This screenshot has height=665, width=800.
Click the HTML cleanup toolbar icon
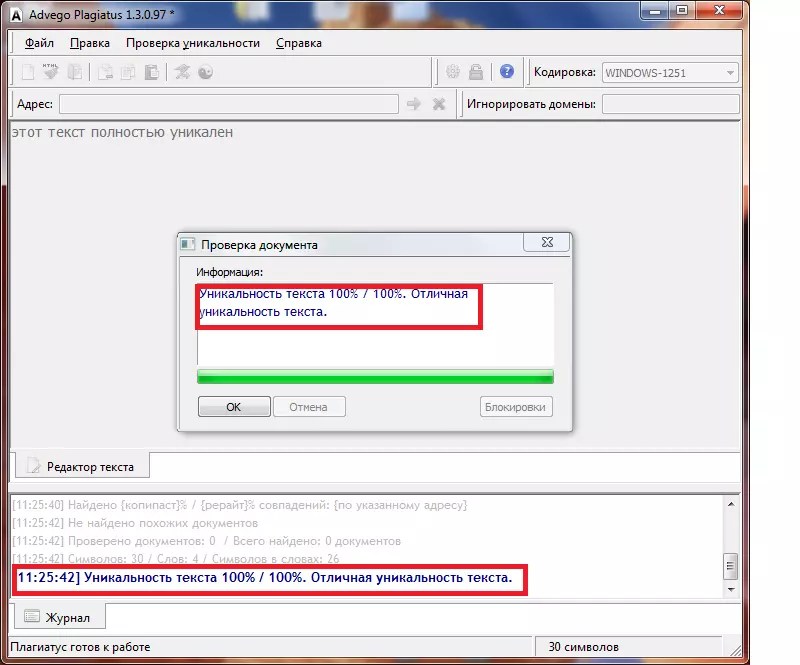pos(51,72)
